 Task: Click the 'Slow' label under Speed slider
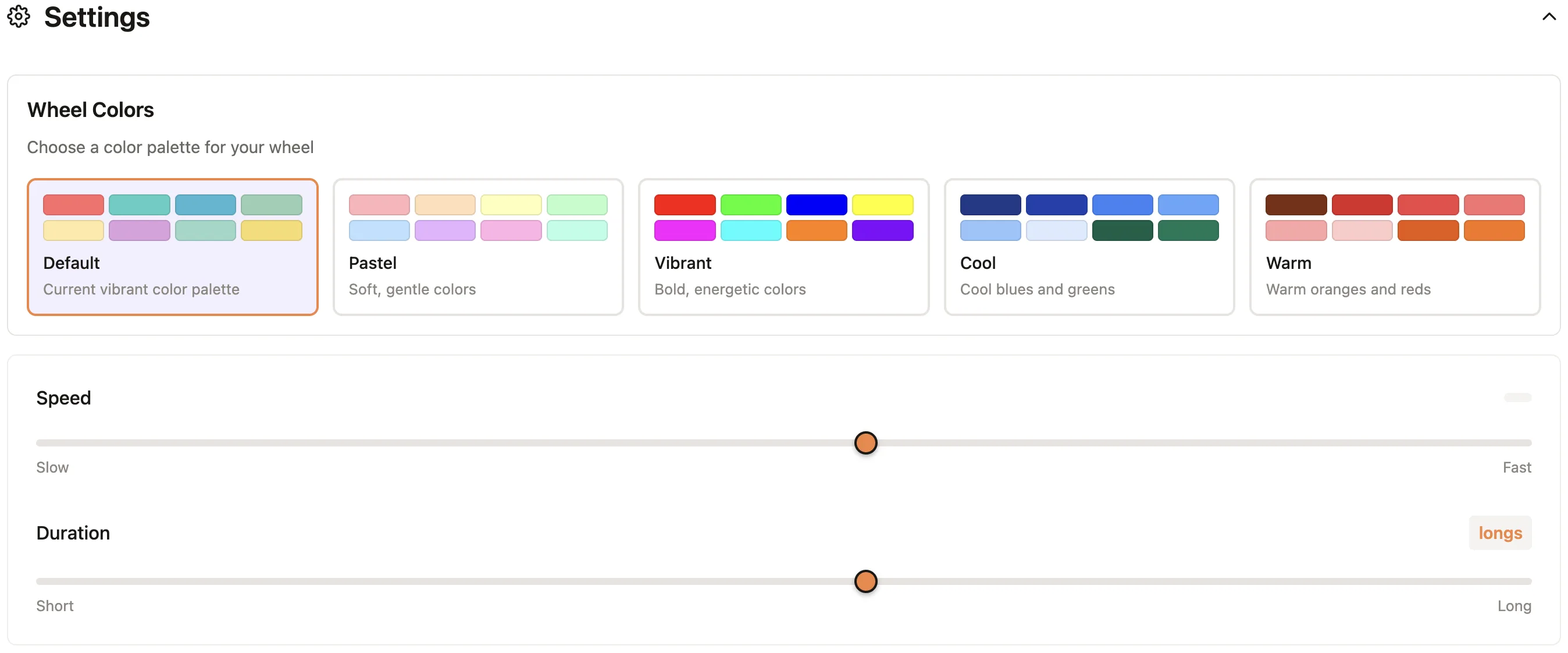52,467
